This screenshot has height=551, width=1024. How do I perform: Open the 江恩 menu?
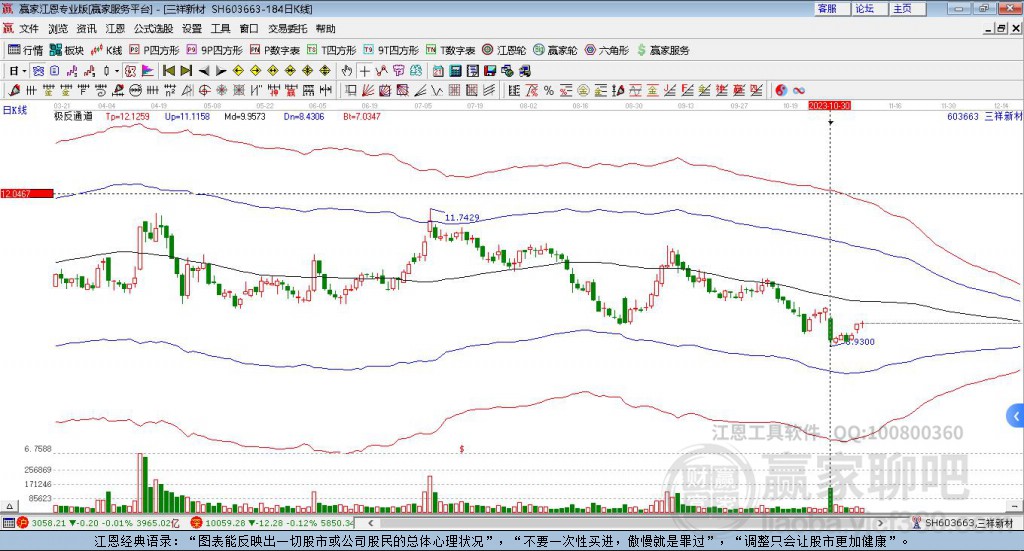[x=115, y=29]
